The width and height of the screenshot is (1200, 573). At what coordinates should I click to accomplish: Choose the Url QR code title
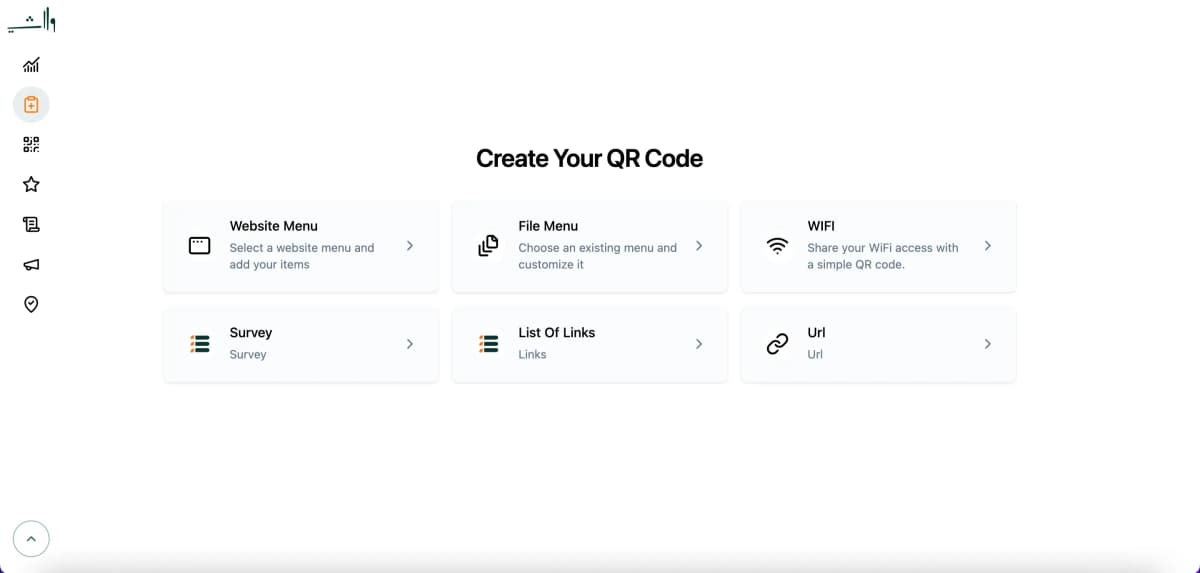pyautogui.click(x=816, y=333)
